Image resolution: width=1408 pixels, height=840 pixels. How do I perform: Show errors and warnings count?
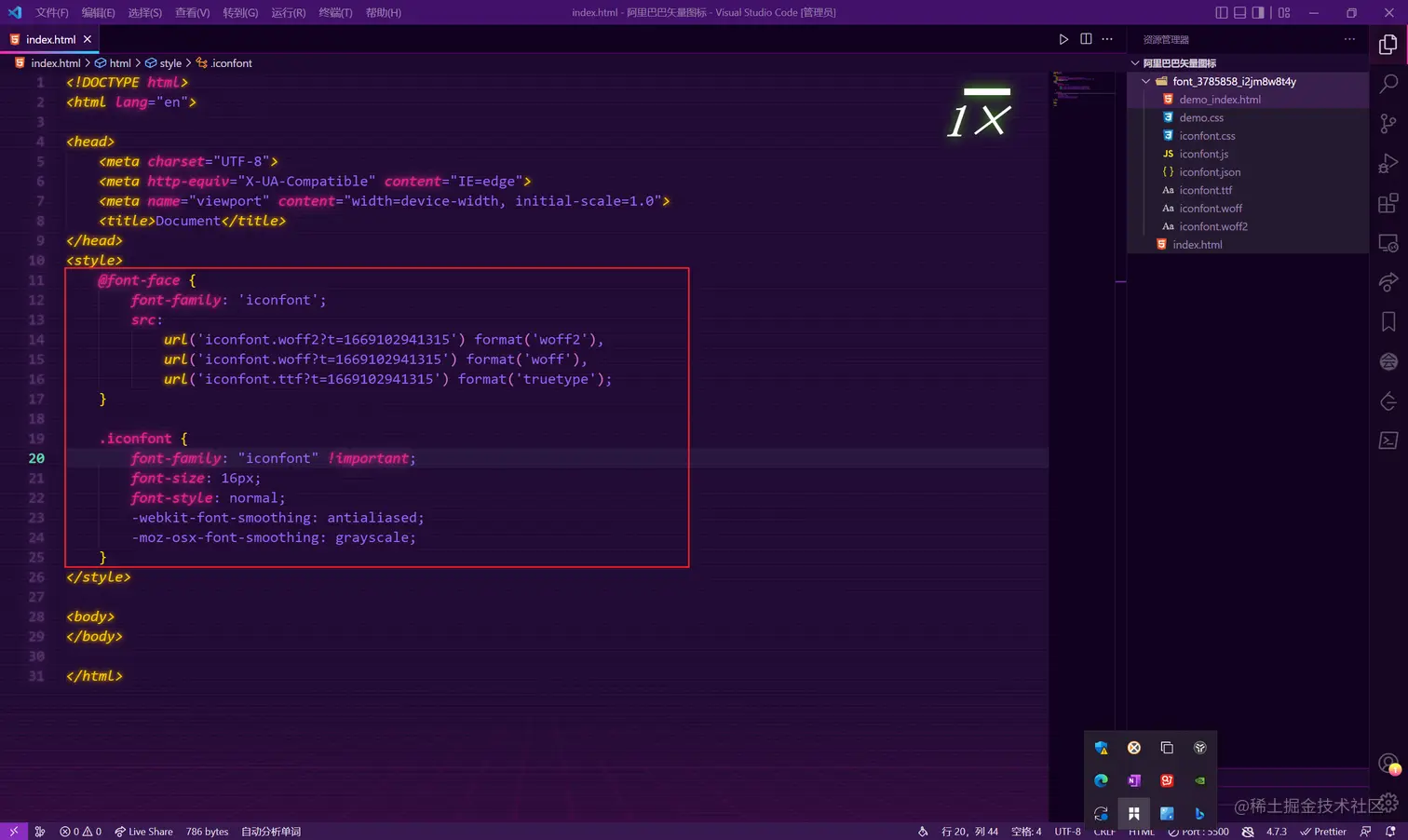(81, 832)
